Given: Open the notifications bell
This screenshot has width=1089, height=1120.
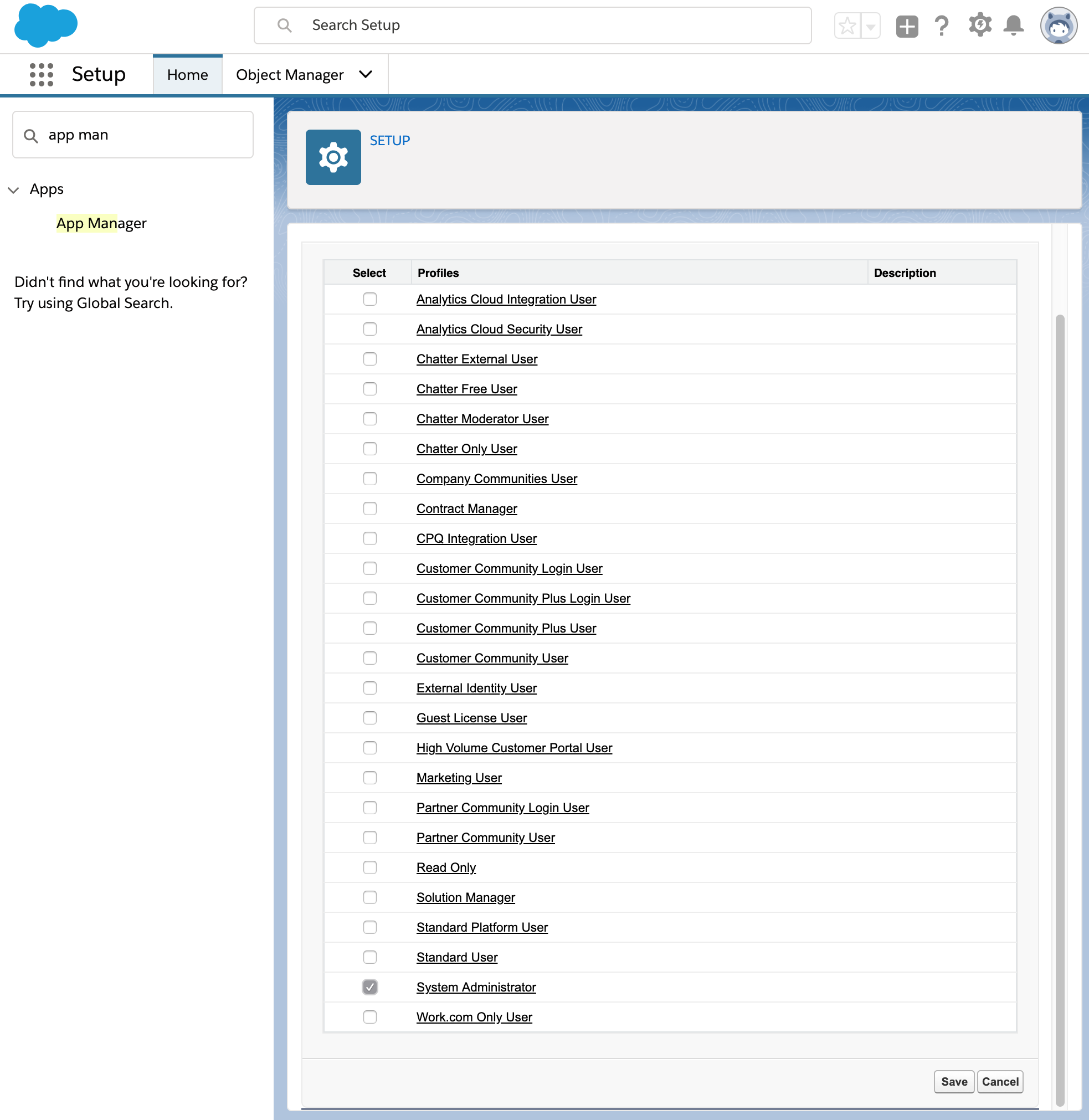Looking at the screenshot, I should [1014, 25].
